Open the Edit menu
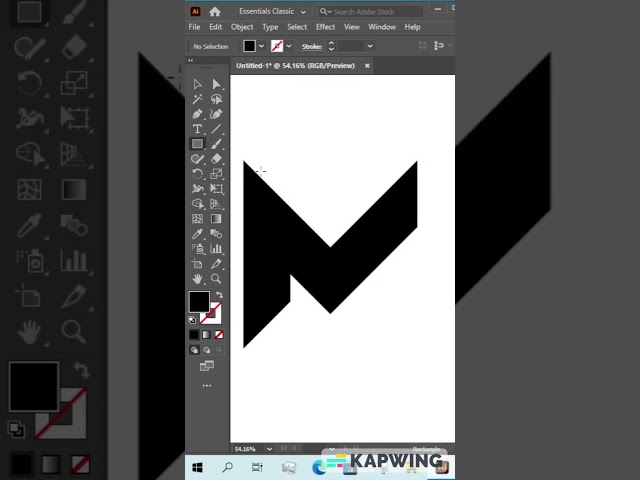 (216, 27)
